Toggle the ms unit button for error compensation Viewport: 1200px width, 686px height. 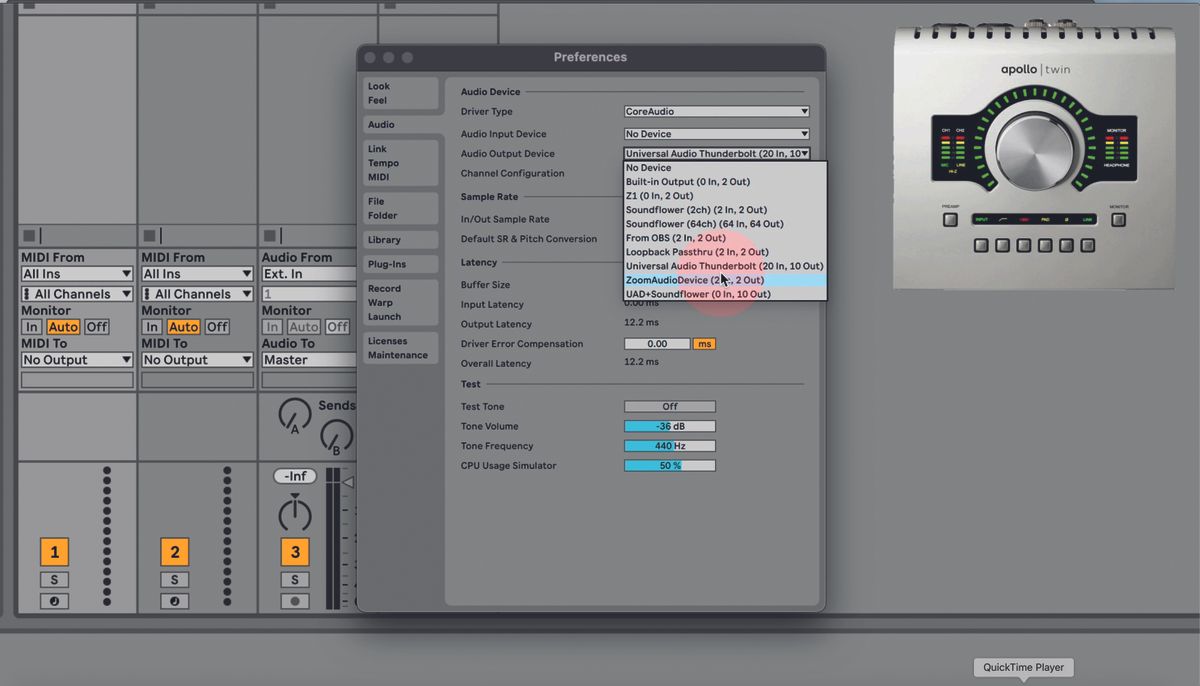pyautogui.click(x=704, y=344)
